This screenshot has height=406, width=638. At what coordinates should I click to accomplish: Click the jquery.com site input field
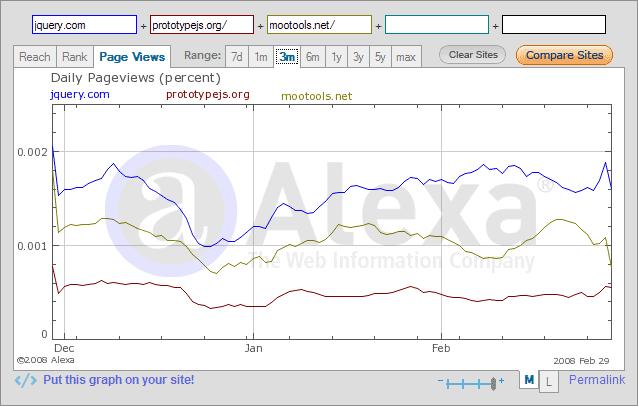point(84,25)
